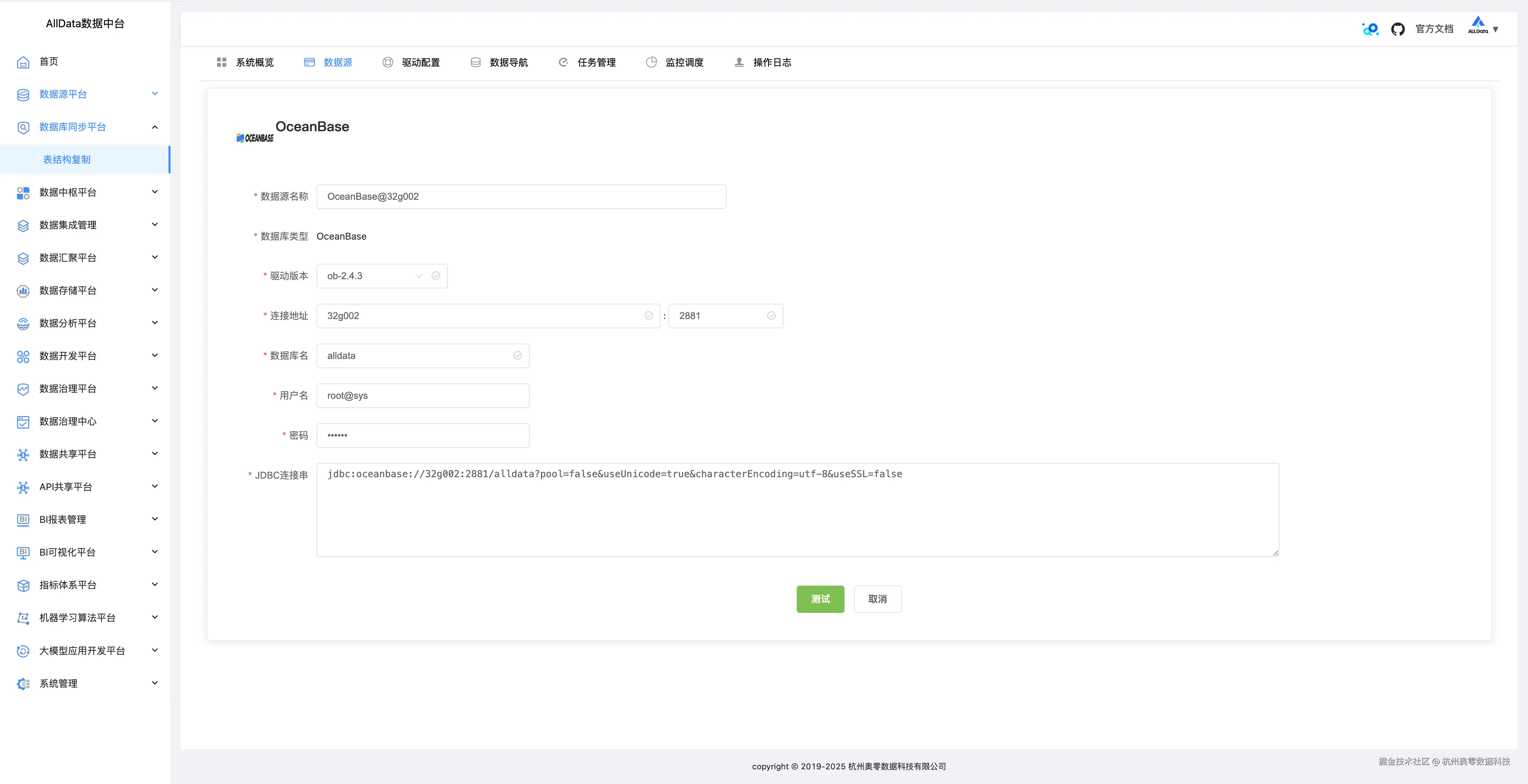Click the blue community logo icon in header
The width and height of the screenshot is (1528, 784).
1370,29
